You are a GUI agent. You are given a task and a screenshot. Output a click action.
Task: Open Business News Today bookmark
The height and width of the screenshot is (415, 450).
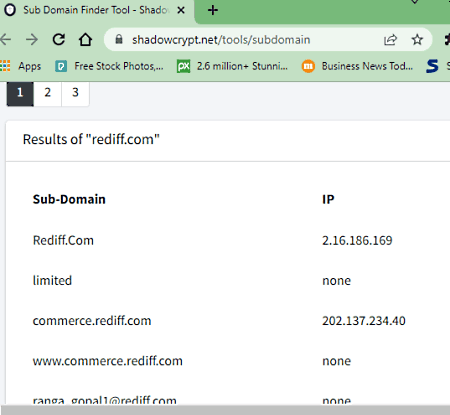point(357,66)
